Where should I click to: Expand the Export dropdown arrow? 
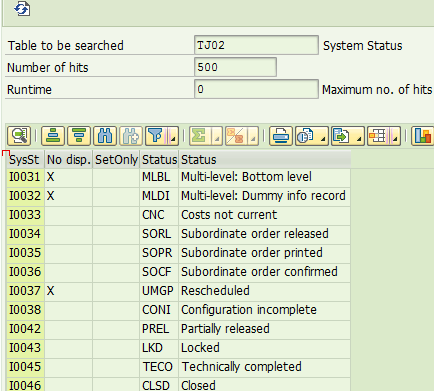[x=359, y=136]
